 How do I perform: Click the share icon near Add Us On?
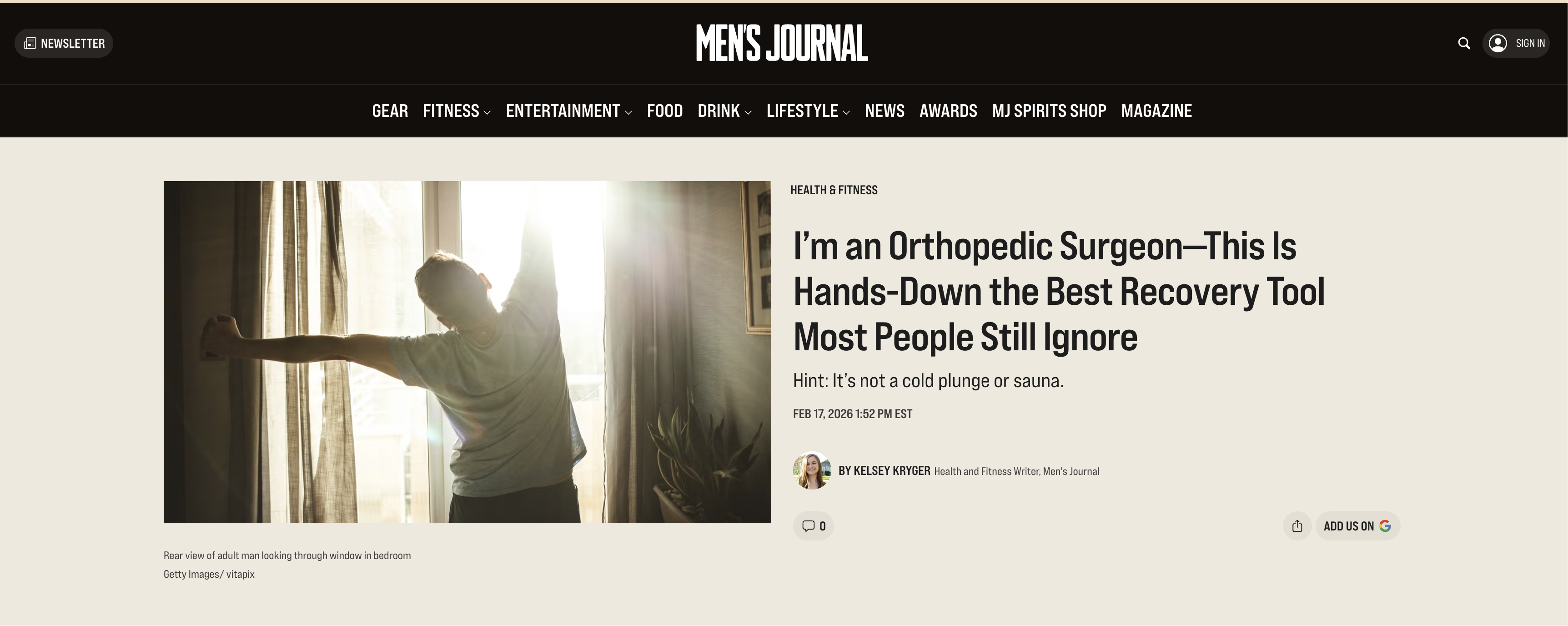click(1297, 525)
